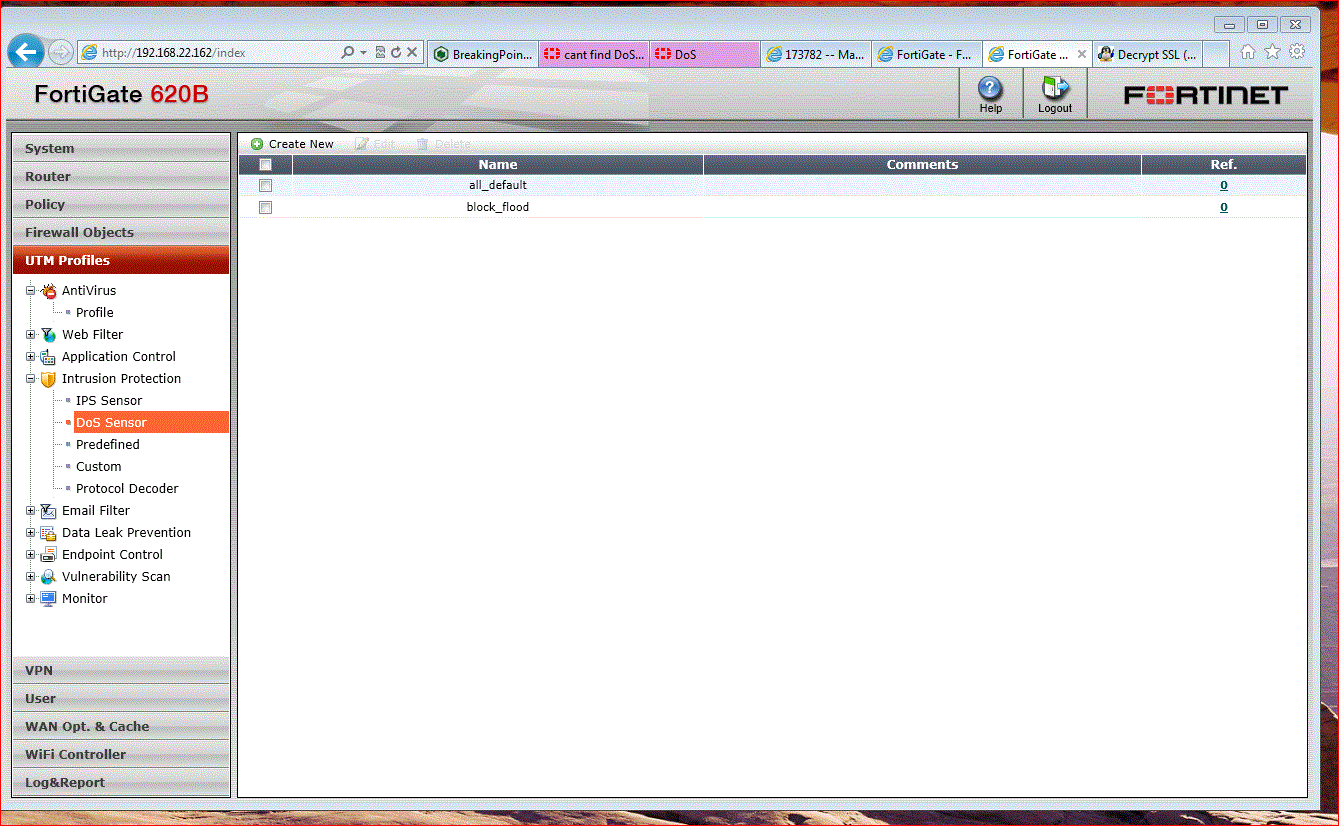Open the WiFi Controller menu section
Screen dimensions: 1339x826
pyautogui.click(x=121, y=754)
